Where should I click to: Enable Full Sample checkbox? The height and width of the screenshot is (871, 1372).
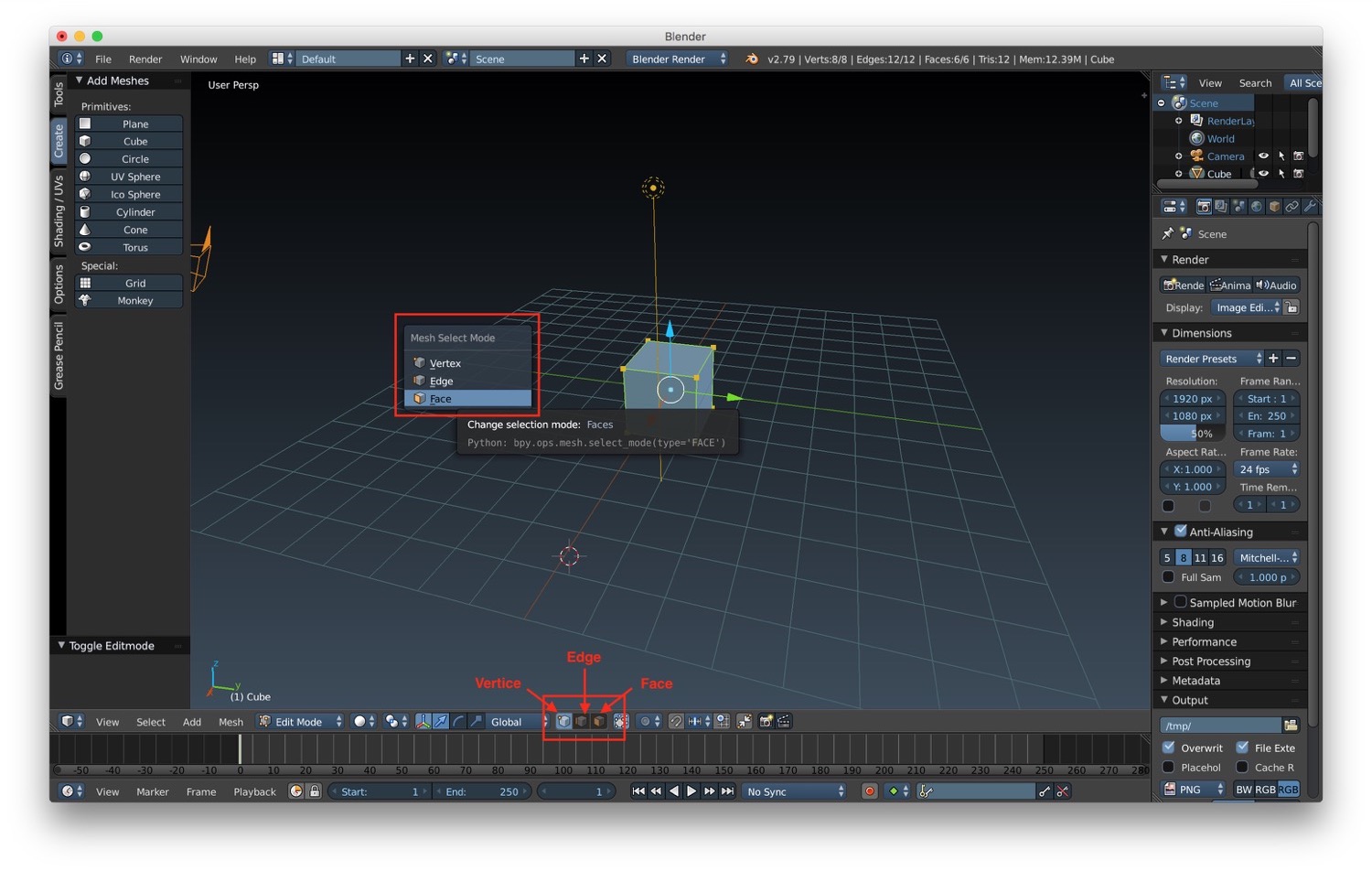click(1168, 577)
